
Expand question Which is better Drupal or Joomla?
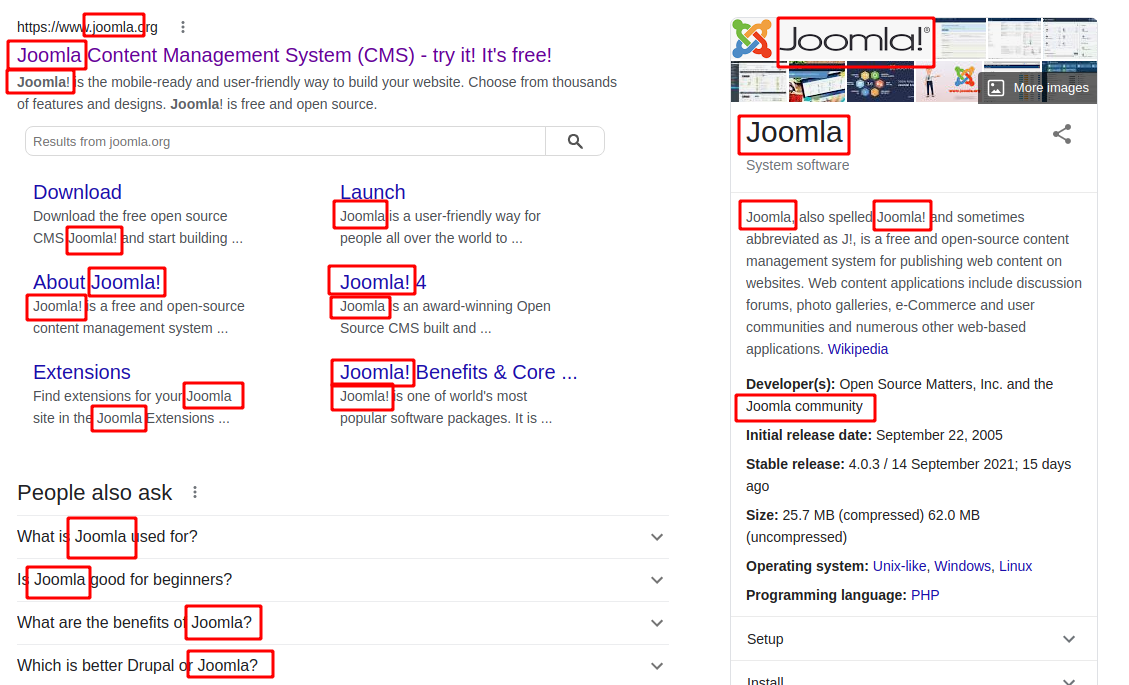(x=343, y=666)
